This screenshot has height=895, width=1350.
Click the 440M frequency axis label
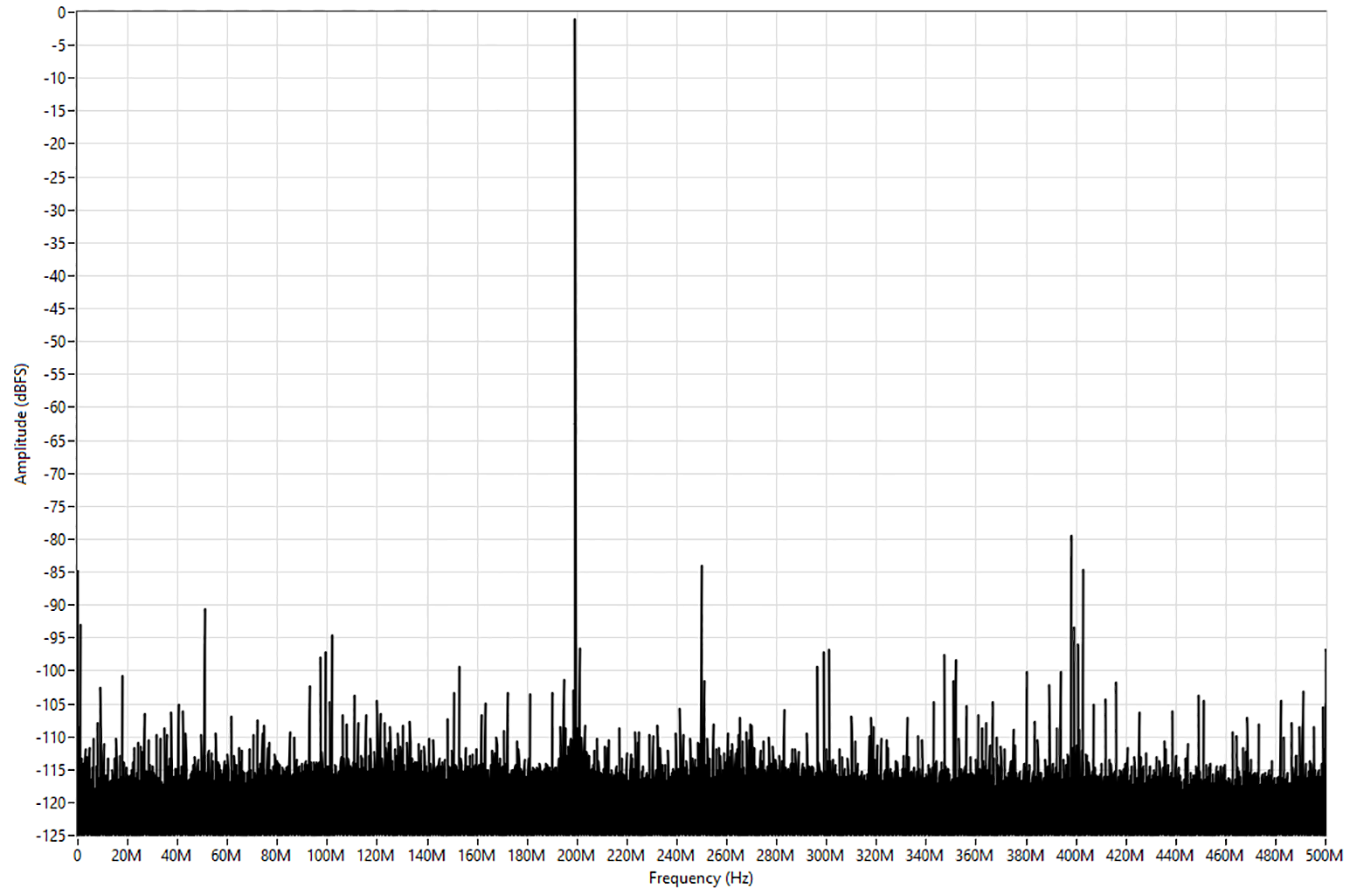[x=1175, y=857]
